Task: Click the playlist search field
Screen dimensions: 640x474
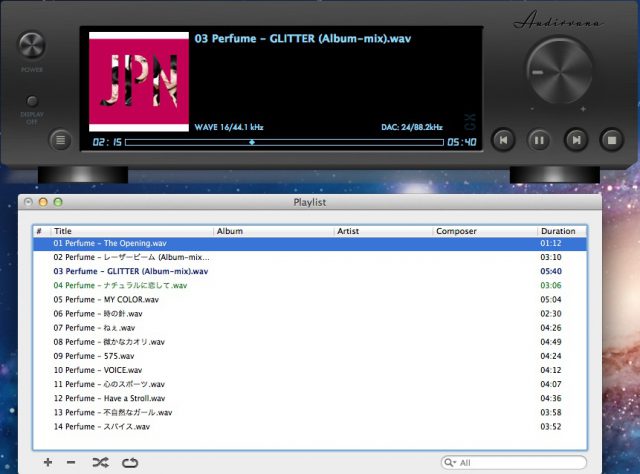Action: 514,463
